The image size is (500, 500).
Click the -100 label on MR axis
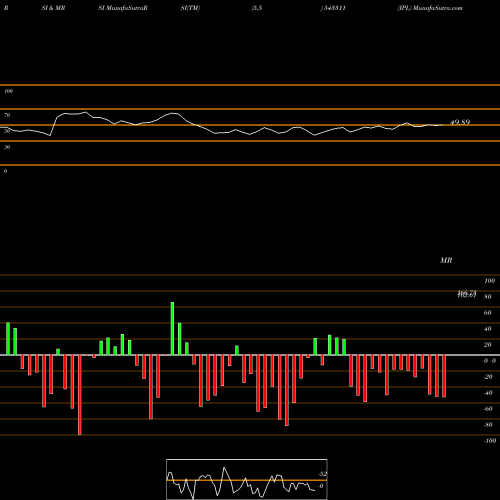490,441
